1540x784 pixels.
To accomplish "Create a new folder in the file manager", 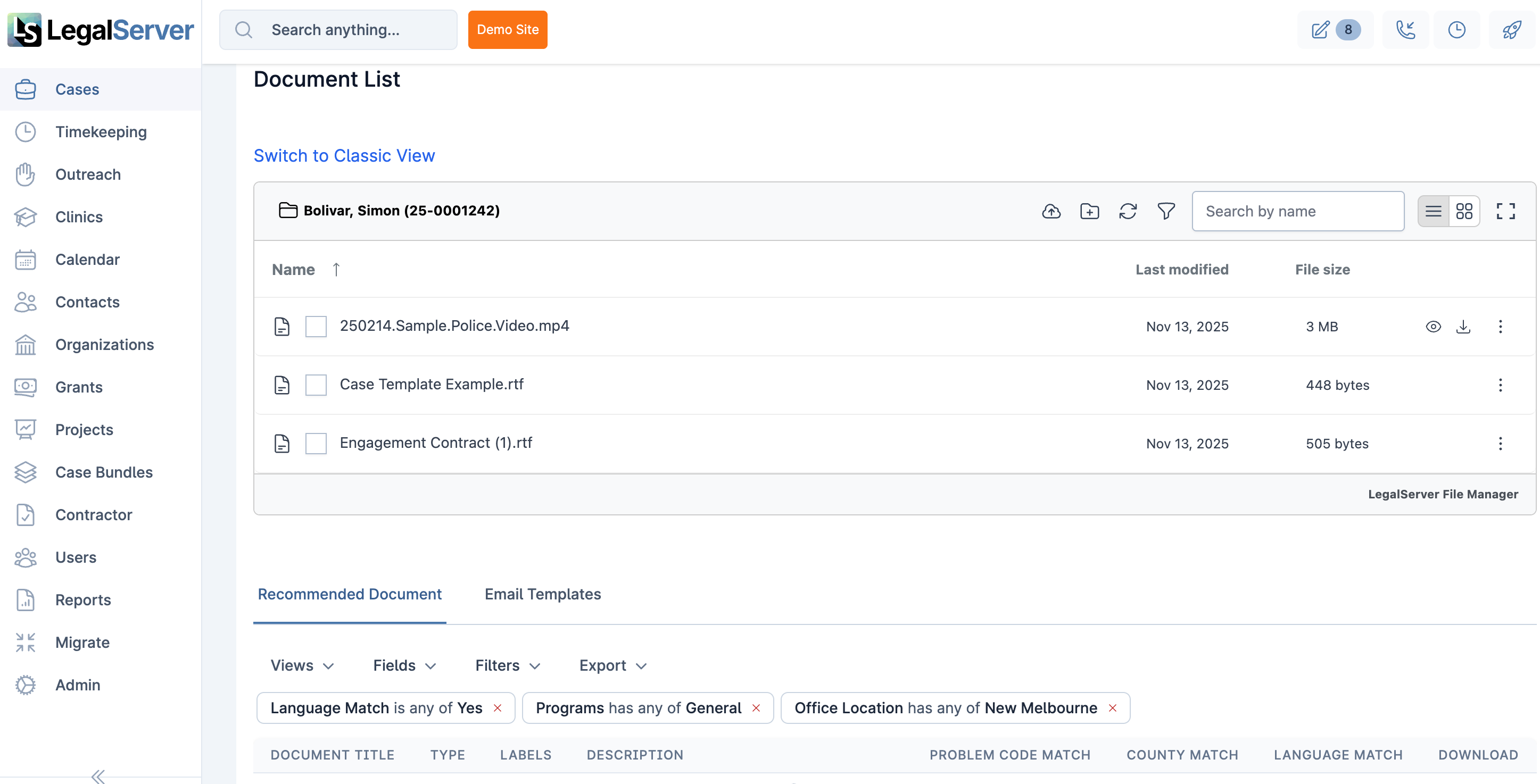I will (x=1090, y=211).
